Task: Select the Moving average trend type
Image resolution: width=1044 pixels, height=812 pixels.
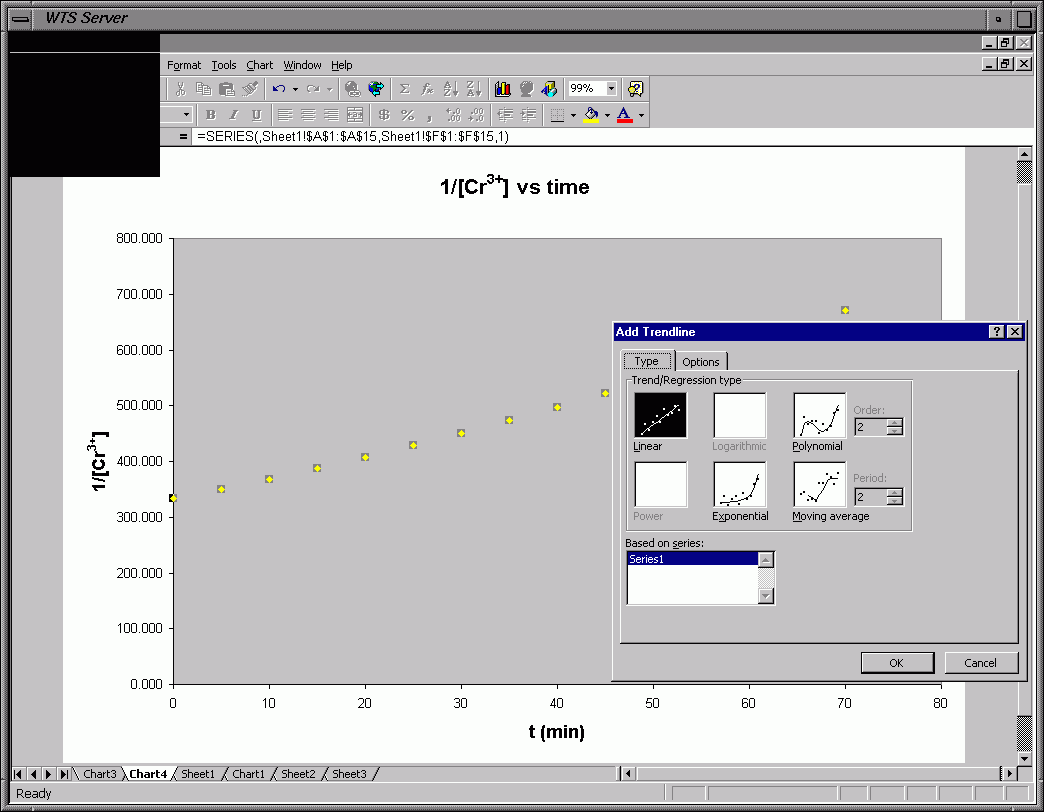Action: tap(819, 484)
